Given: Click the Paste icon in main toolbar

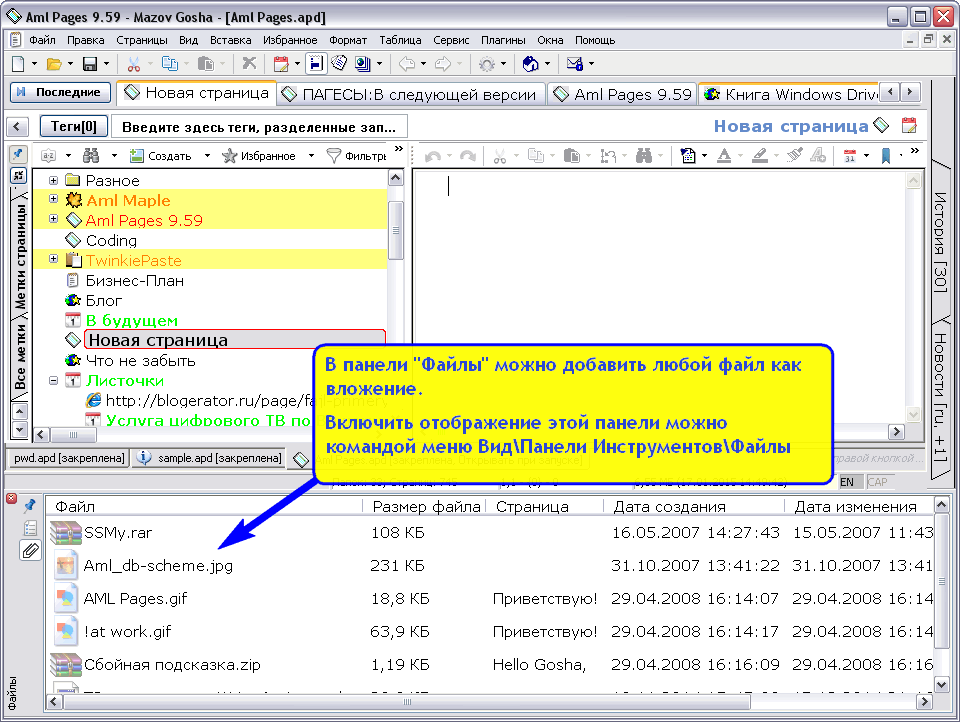Looking at the screenshot, I should [206, 64].
